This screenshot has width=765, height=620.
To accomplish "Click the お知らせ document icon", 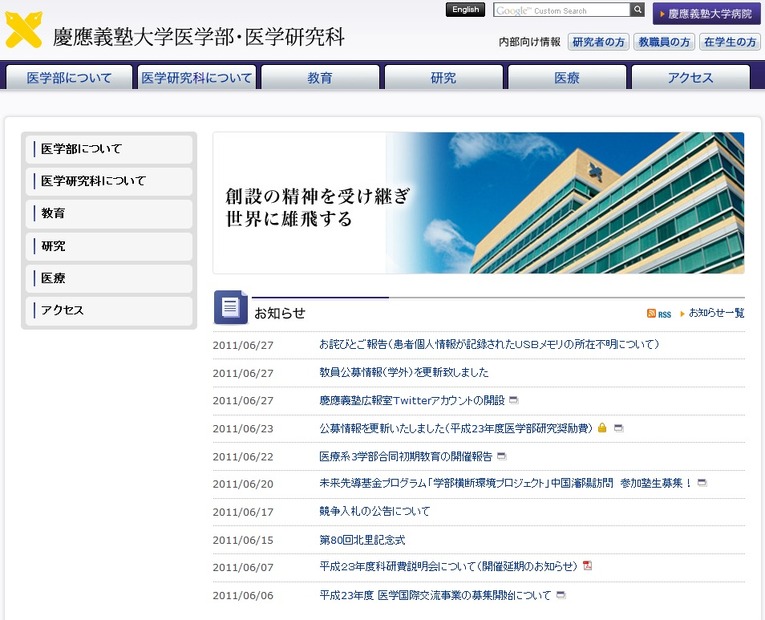I will coord(231,307).
